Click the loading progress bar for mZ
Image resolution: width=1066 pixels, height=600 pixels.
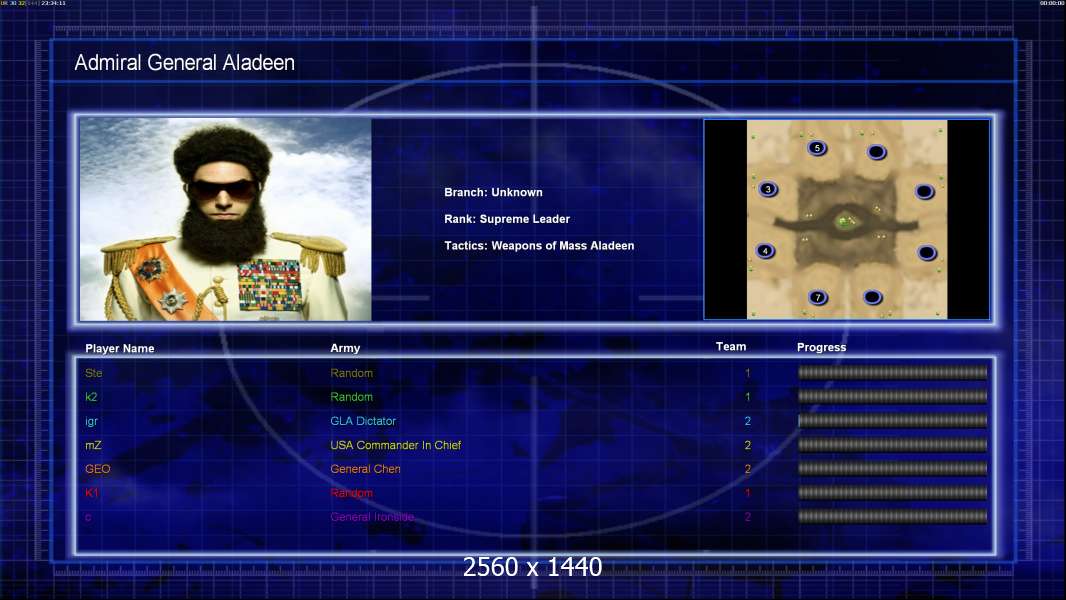coord(892,445)
